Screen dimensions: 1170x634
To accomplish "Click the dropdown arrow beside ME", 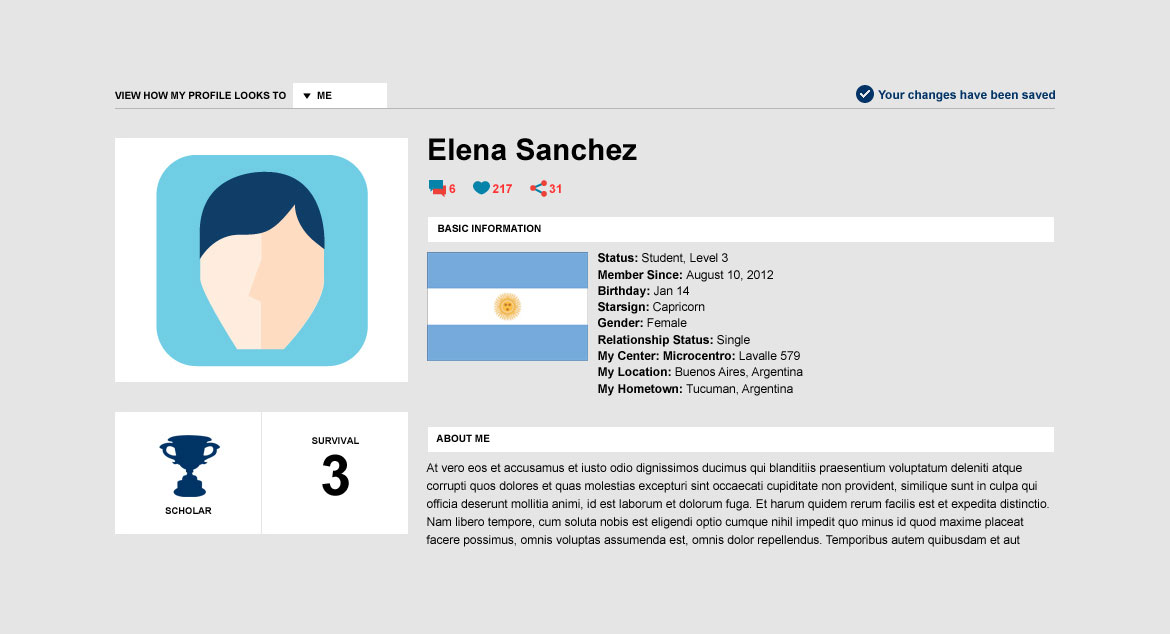I will pos(307,96).
